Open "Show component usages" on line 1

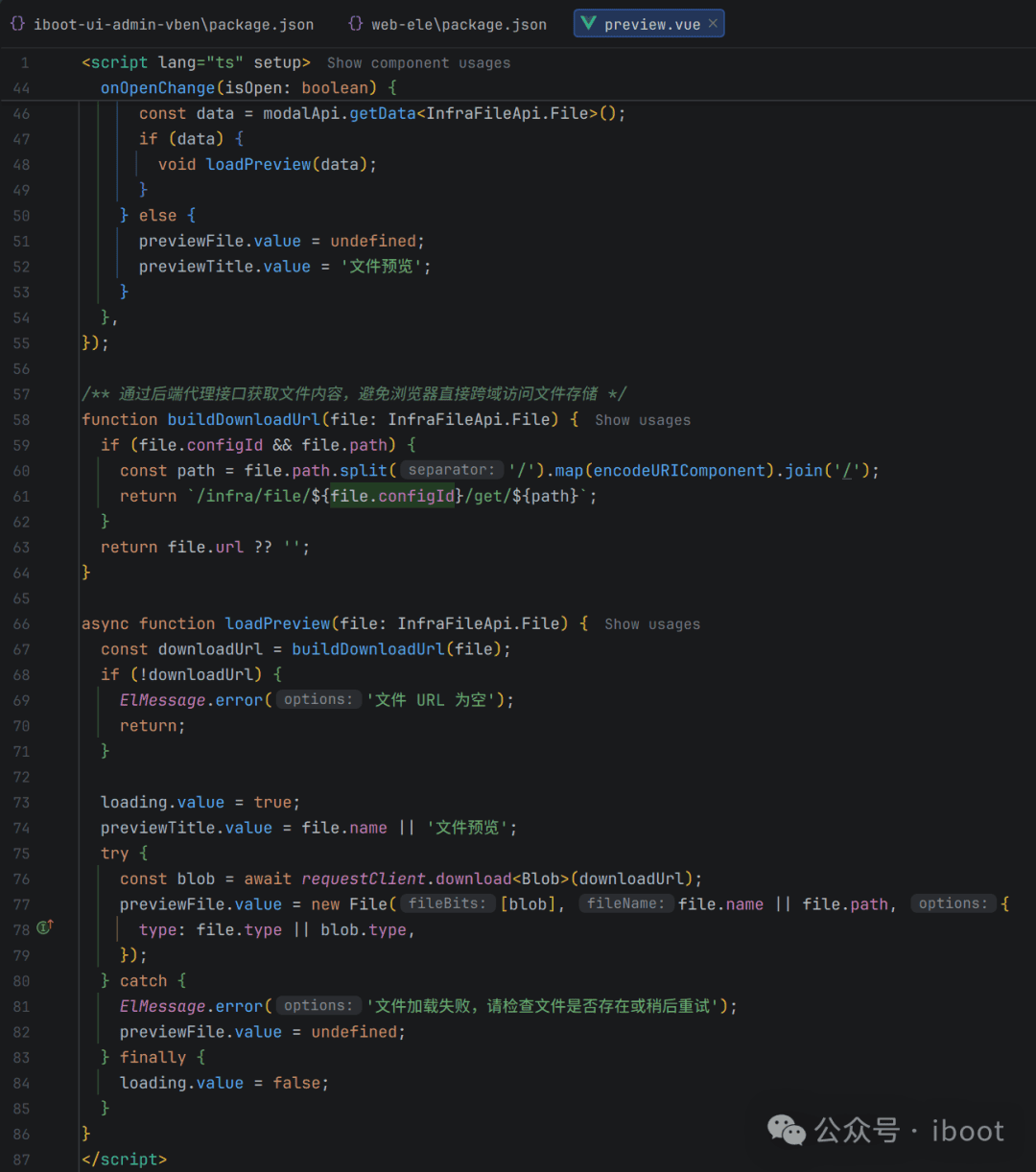418,63
